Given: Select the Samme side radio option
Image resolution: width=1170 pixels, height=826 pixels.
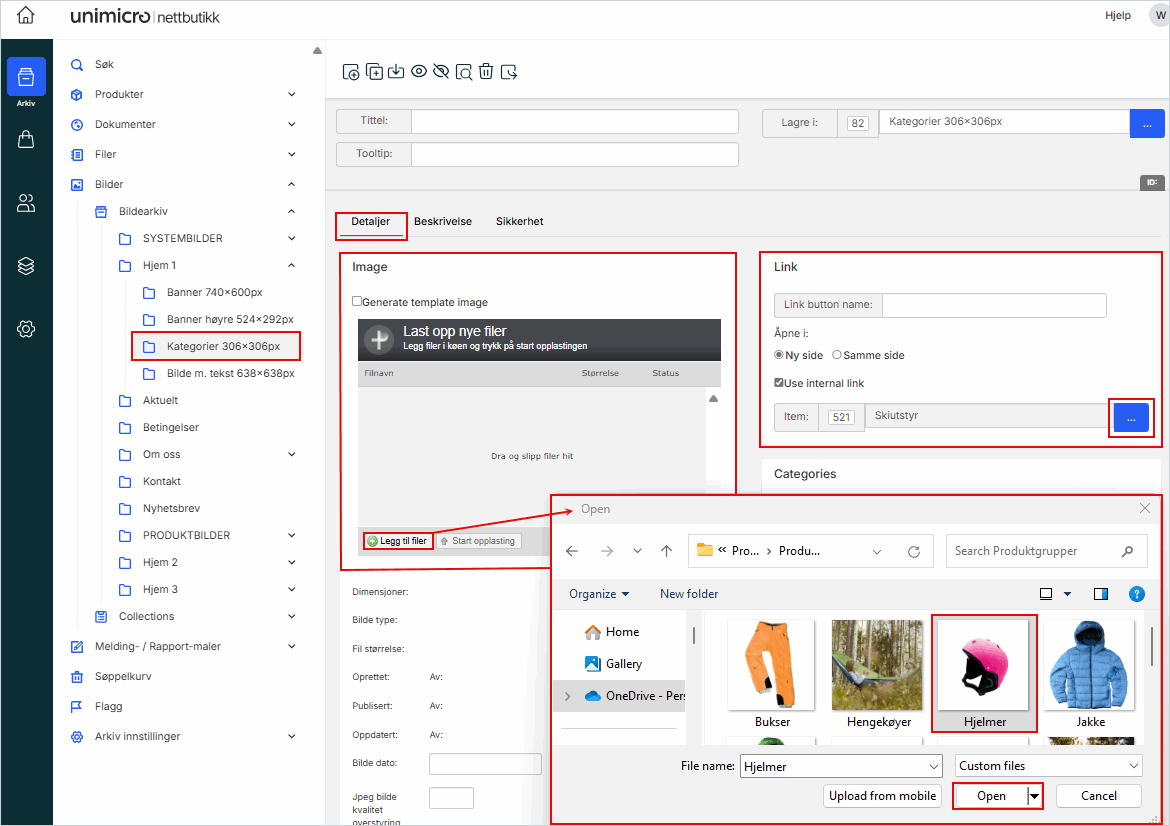Looking at the screenshot, I should click(837, 355).
